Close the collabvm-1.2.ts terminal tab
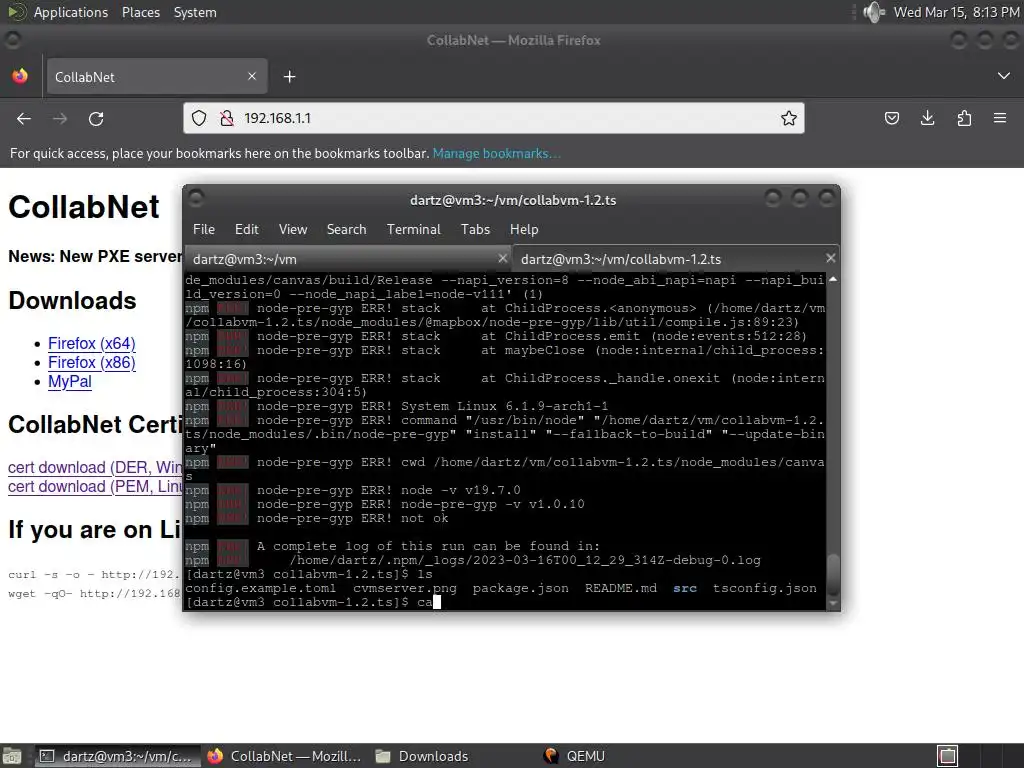Screen dimensions: 1024x768 (x=831, y=258)
